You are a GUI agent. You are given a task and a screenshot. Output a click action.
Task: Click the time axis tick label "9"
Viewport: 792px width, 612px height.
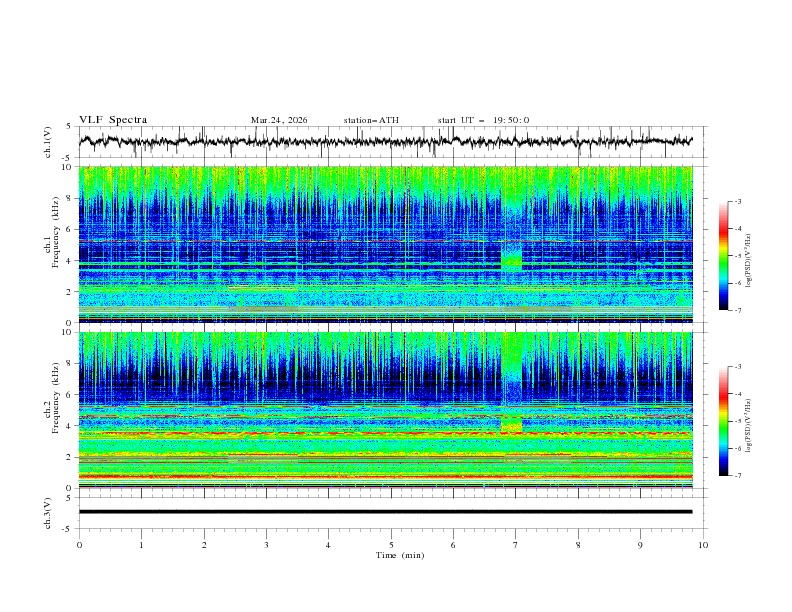click(640, 545)
